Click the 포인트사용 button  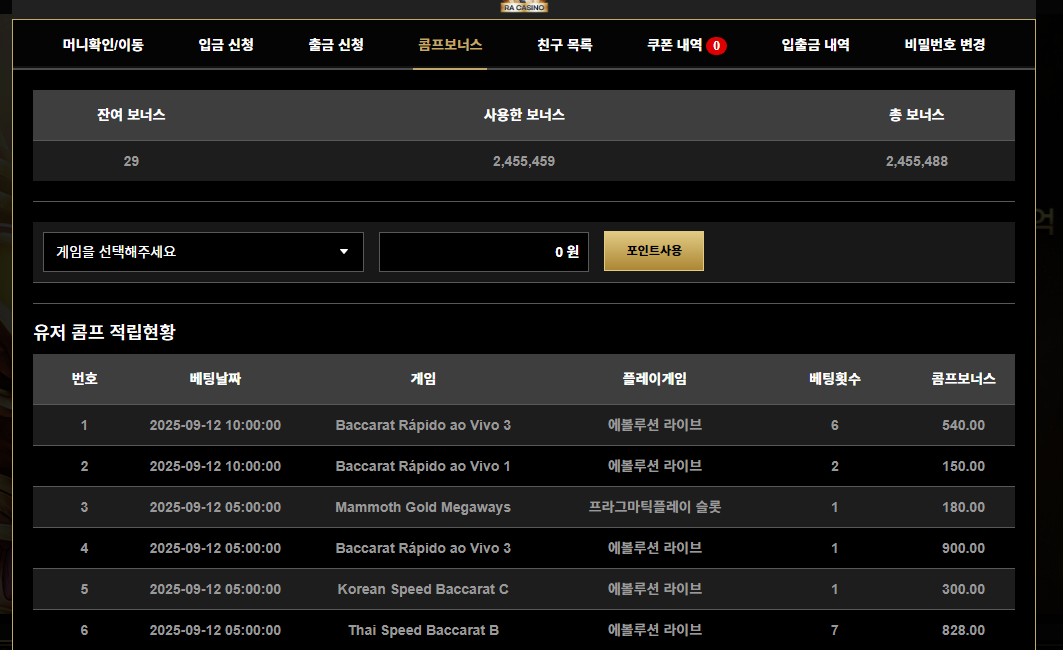tap(654, 251)
